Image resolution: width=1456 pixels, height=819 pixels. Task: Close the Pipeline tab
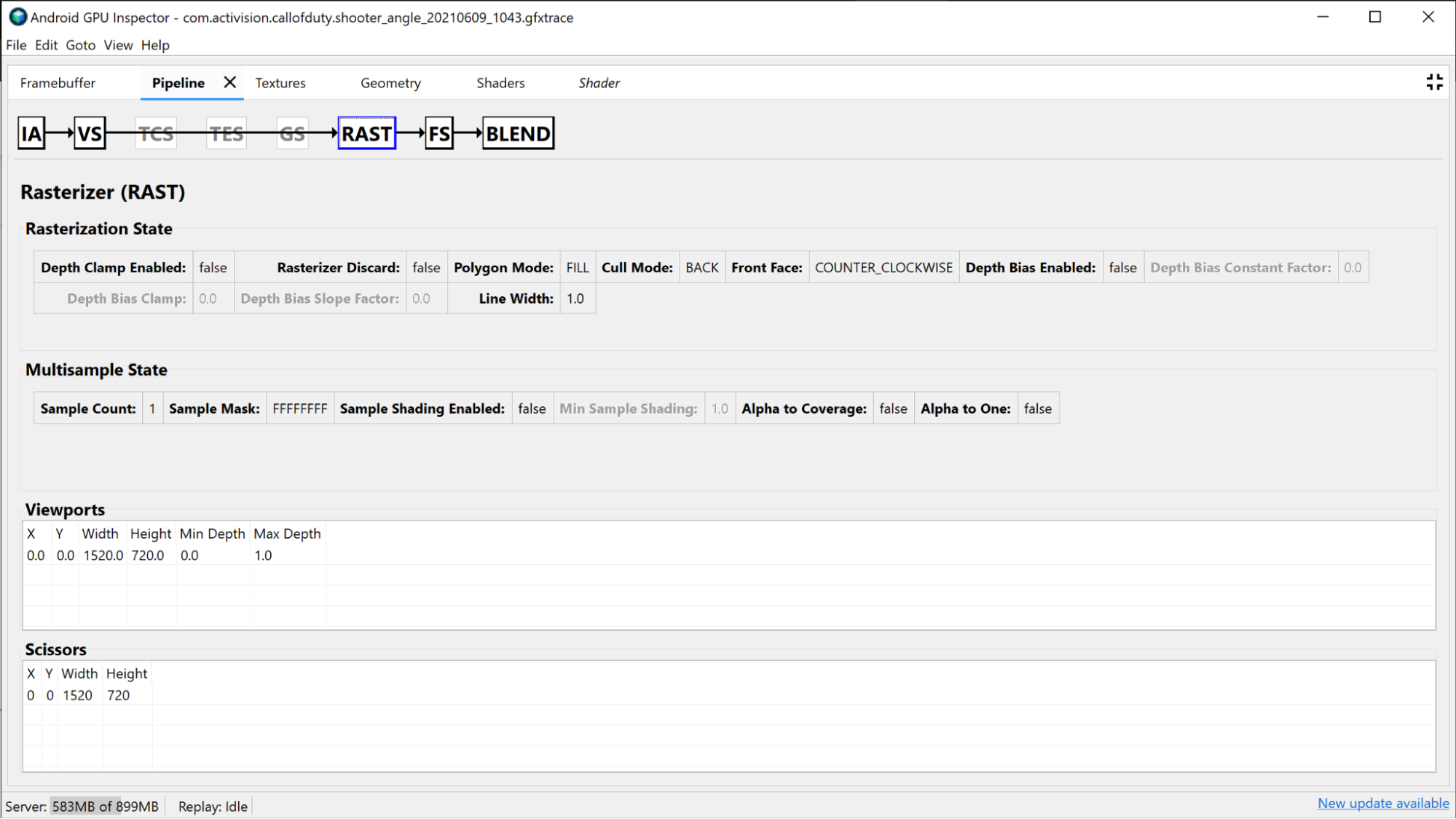pos(228,83)
